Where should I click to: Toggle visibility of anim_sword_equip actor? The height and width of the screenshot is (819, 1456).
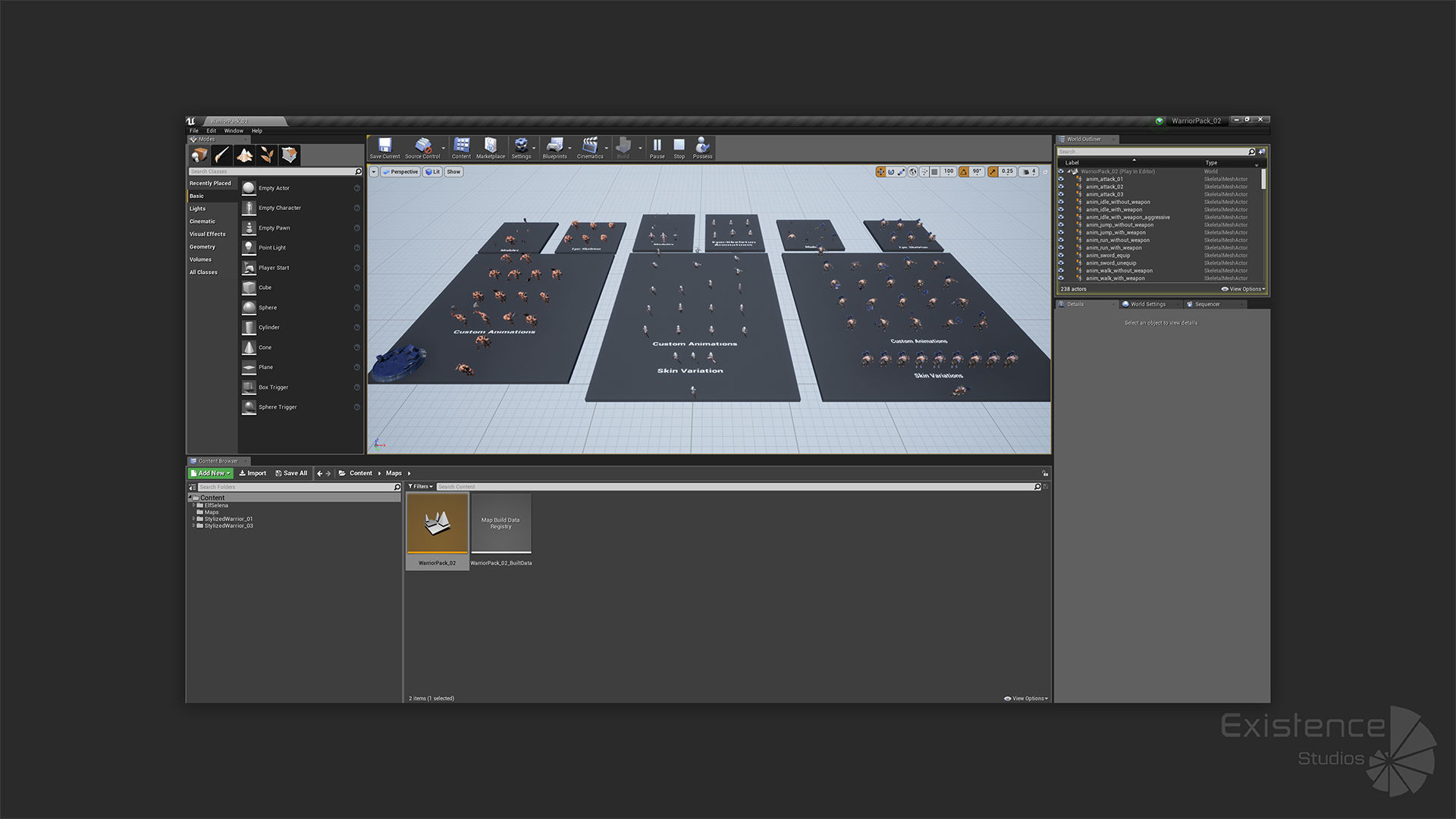1061,256
